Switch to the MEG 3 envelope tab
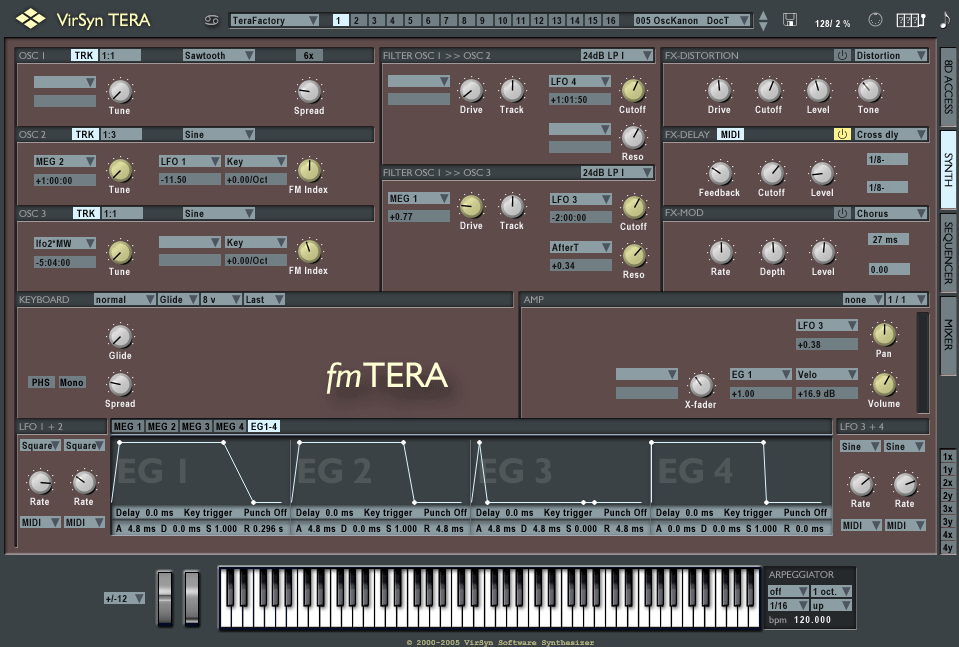 pos(196,426)
